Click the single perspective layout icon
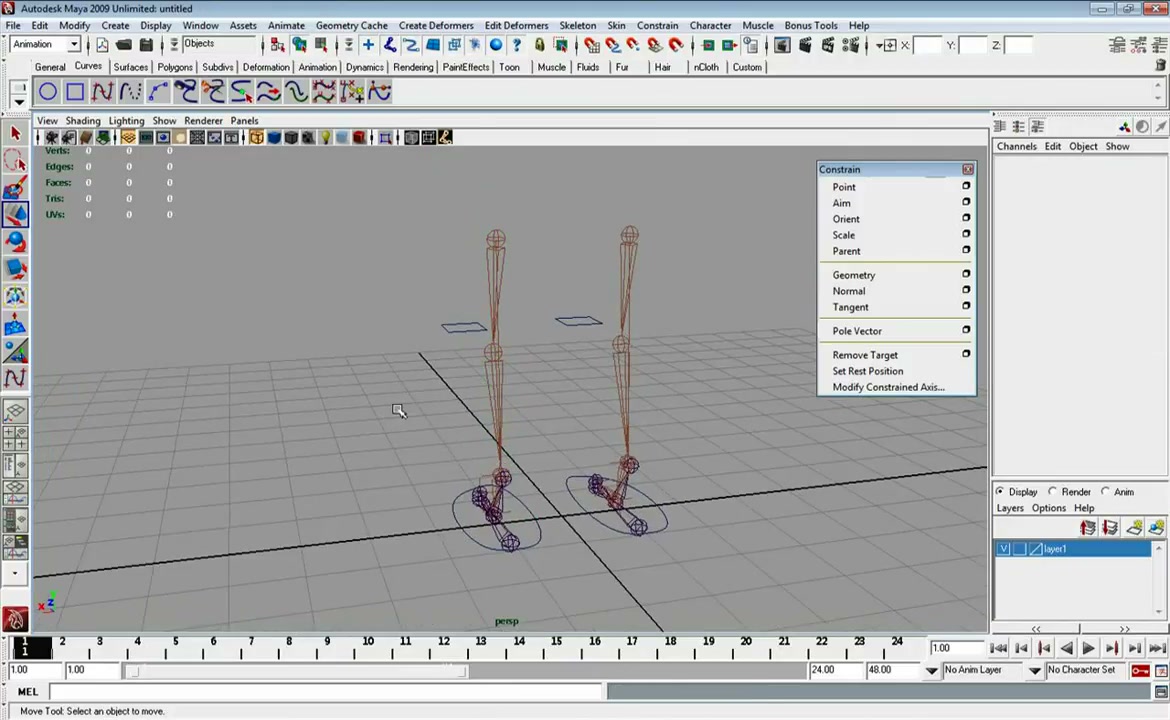The height and width of the screenshot is (720, 1170). point(15,411)
